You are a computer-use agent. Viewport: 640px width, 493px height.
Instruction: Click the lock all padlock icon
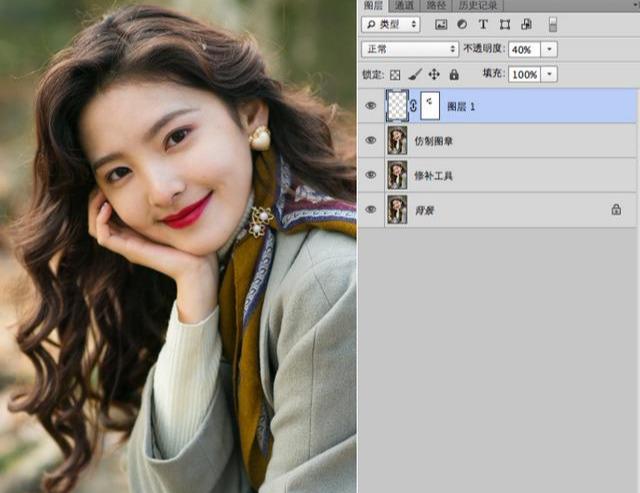tap(454, 75)
